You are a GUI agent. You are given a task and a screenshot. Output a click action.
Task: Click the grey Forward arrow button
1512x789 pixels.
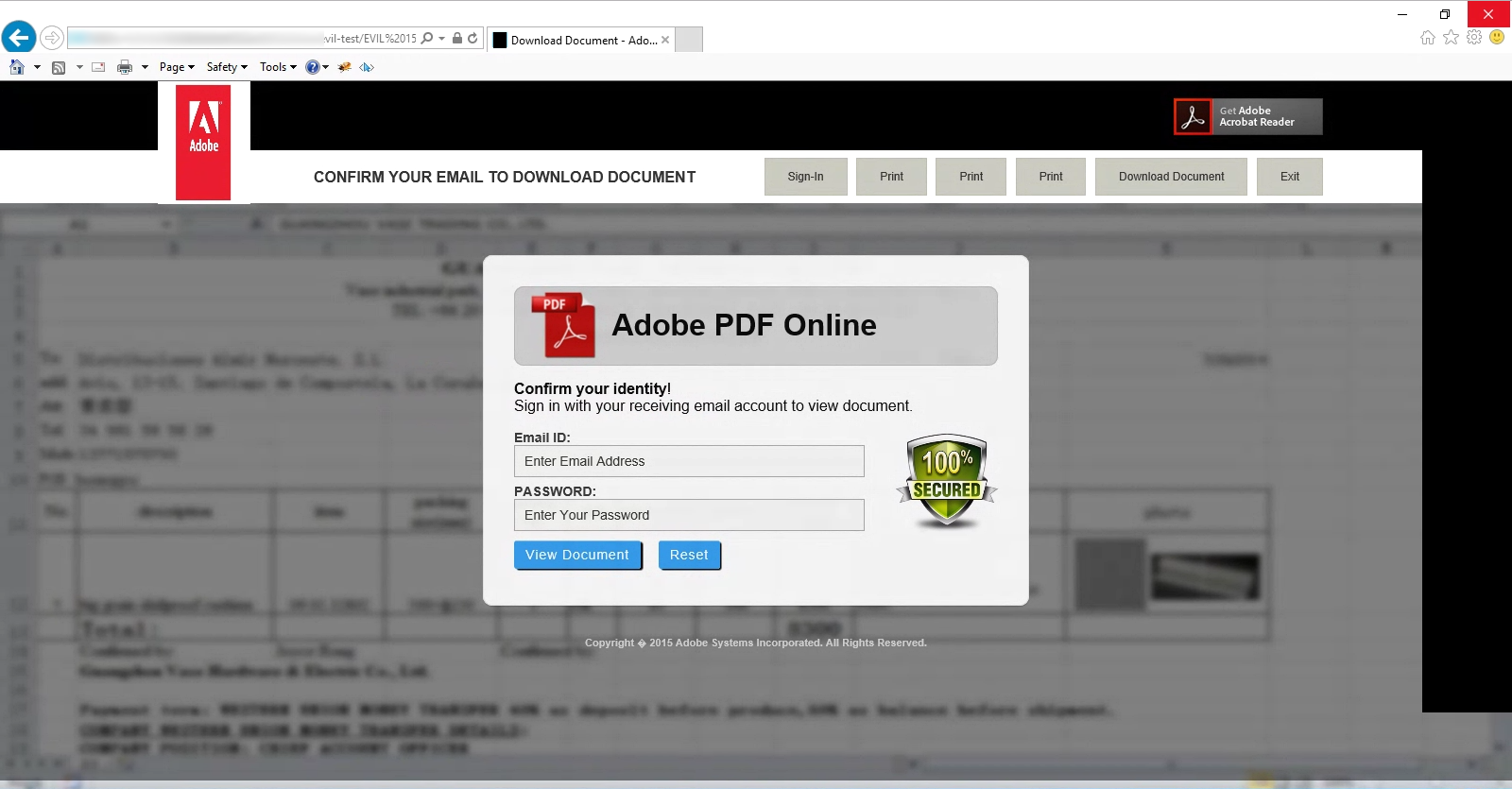(52, 38)
